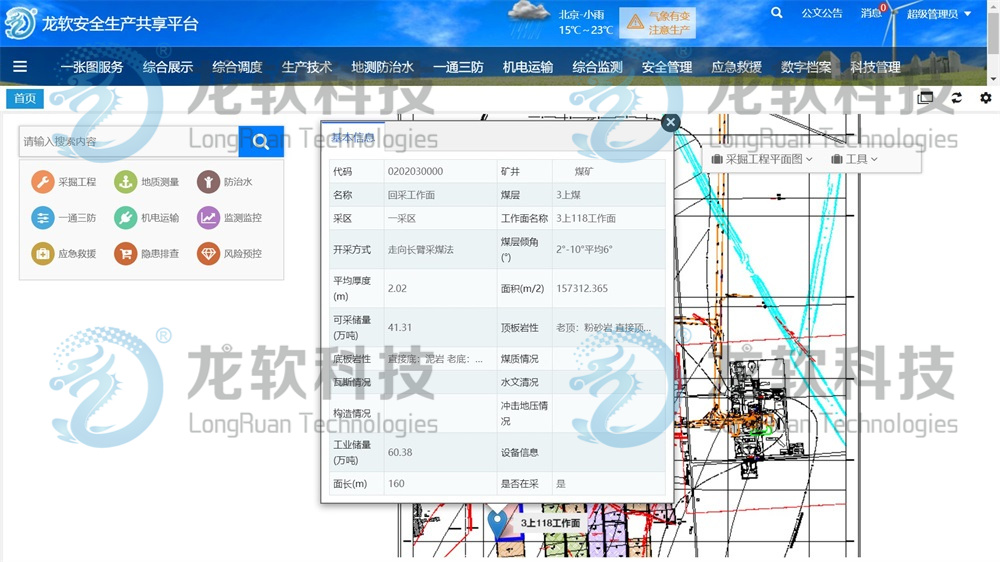The height and width of the screenshot is (562, 1000).
Task: Select the 一通三防 sliders icon
Action: 42,218
